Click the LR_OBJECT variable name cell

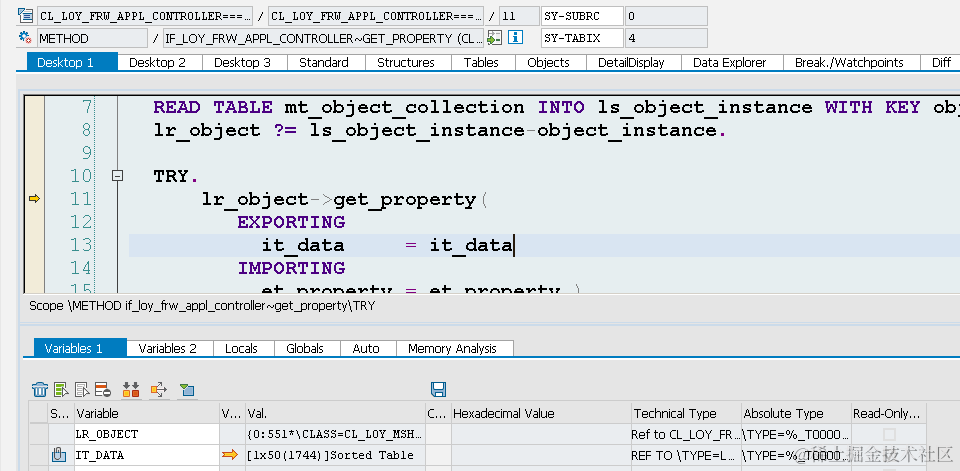(x=147, y=434)
